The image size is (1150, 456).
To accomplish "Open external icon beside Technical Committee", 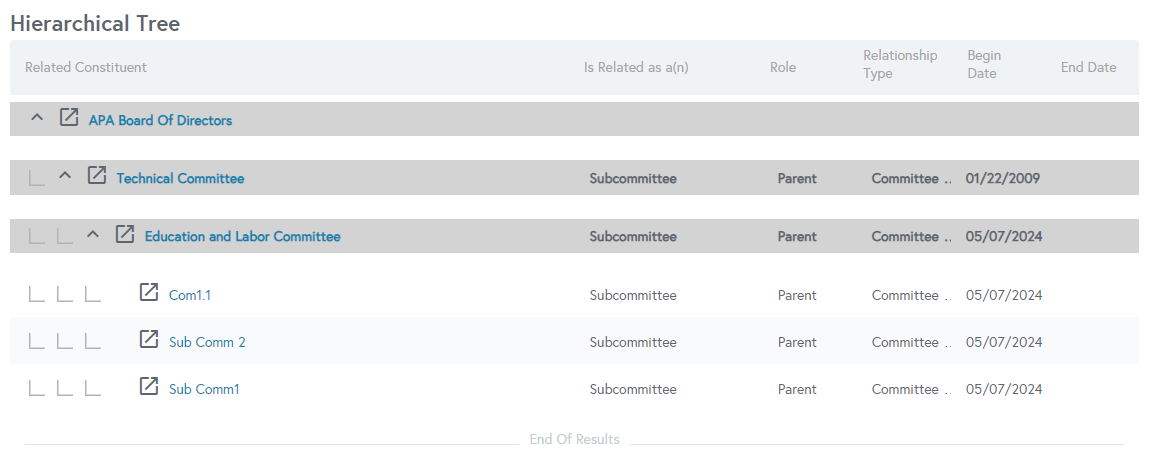I will tap(97, 175).
